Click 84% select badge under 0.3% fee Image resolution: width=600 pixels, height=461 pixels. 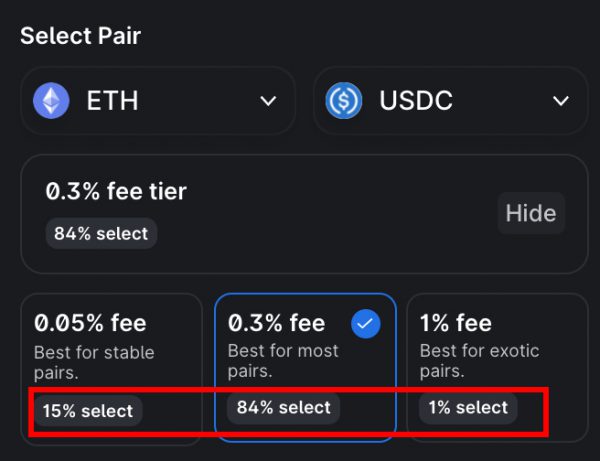(x=283, y=408)
